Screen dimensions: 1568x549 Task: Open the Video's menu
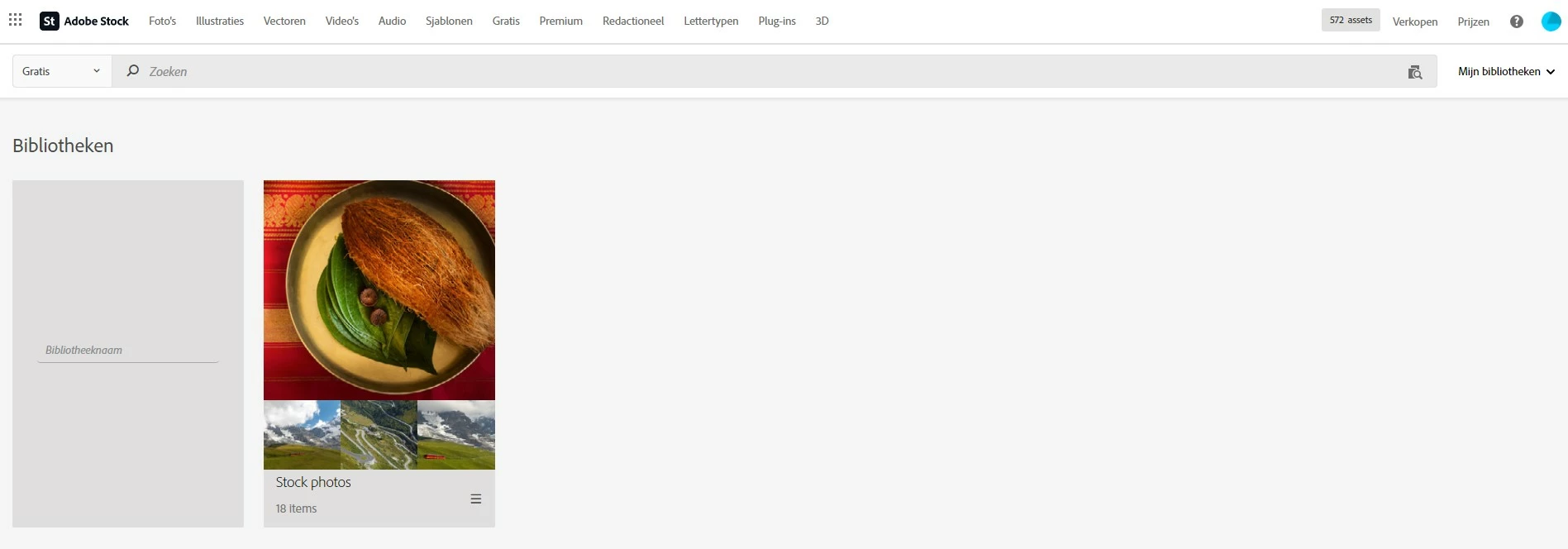tap(342, 21)
